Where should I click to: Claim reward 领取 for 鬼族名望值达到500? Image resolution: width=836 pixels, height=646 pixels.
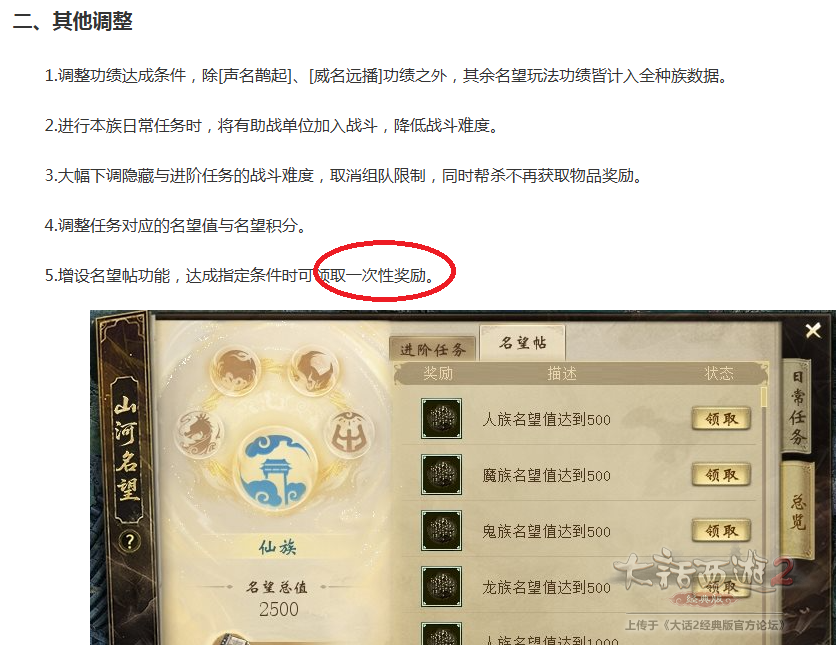(721, 531)
